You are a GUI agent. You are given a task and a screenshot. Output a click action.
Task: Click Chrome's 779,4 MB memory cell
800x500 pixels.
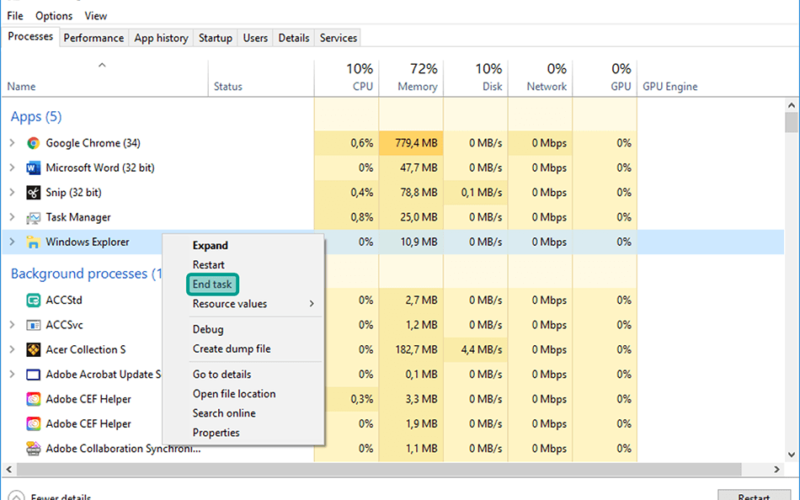point(411,143)
